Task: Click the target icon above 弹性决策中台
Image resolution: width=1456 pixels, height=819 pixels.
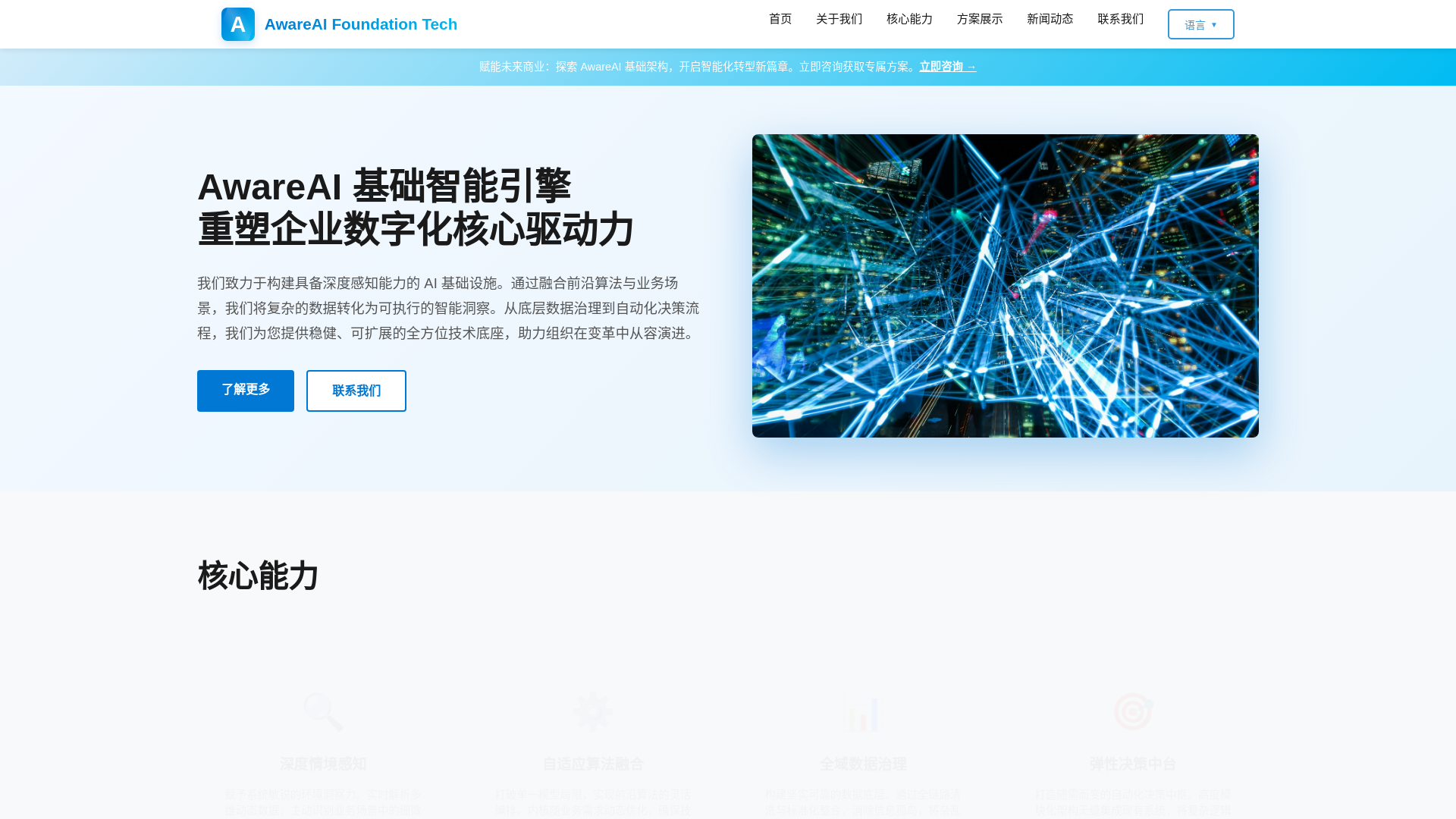Action: (1133, 712)
